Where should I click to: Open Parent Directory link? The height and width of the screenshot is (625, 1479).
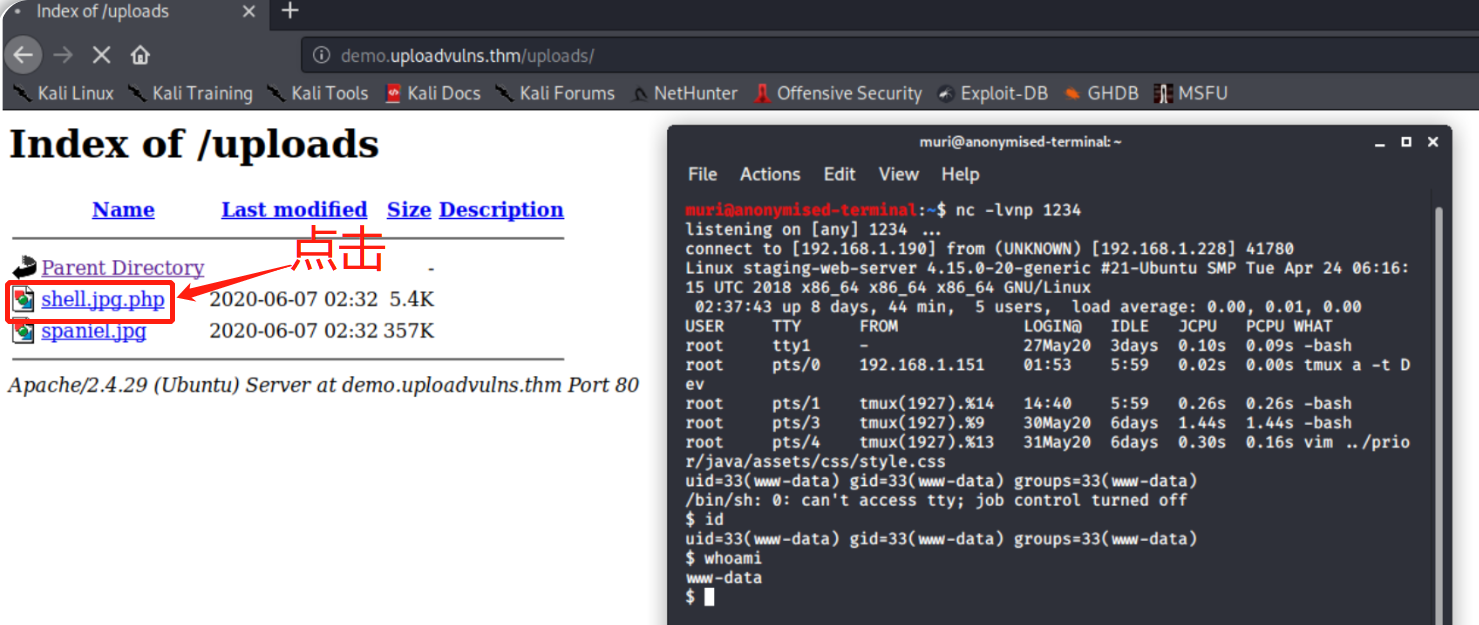(123, 268)
